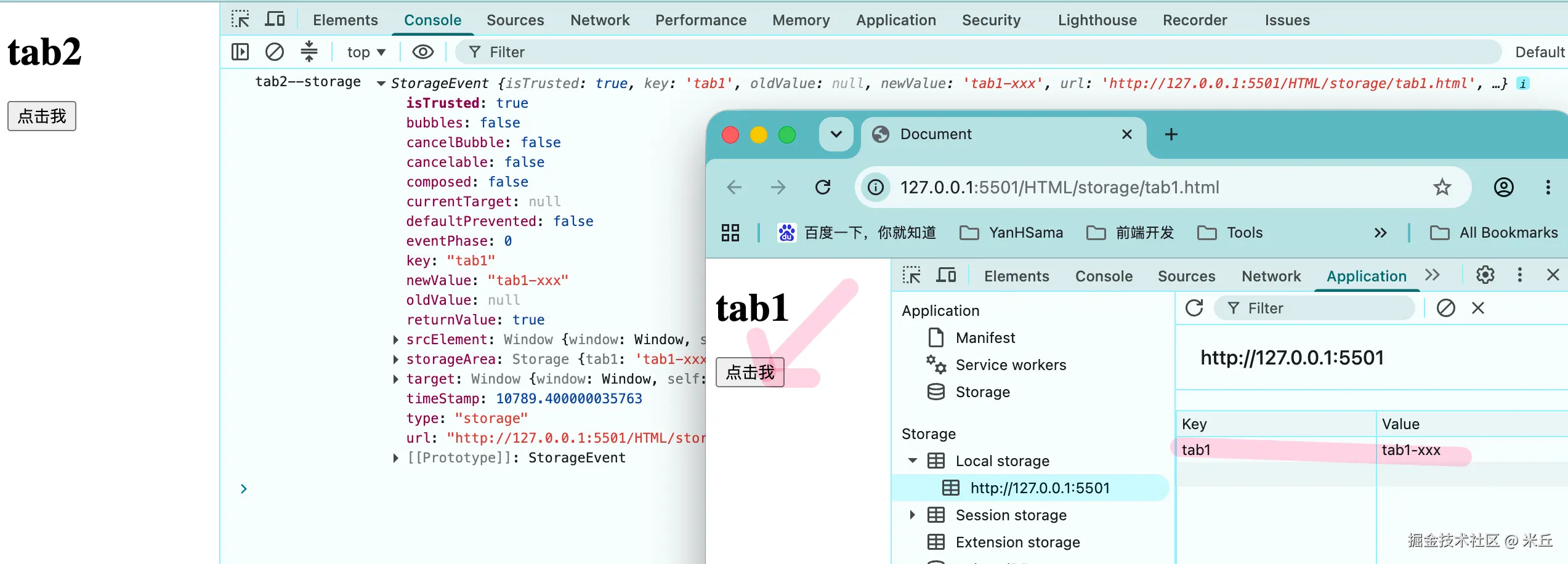Screen dimensions: 1568x564
Task: Reload the tab1.html page
Action: tap(823, 187)
